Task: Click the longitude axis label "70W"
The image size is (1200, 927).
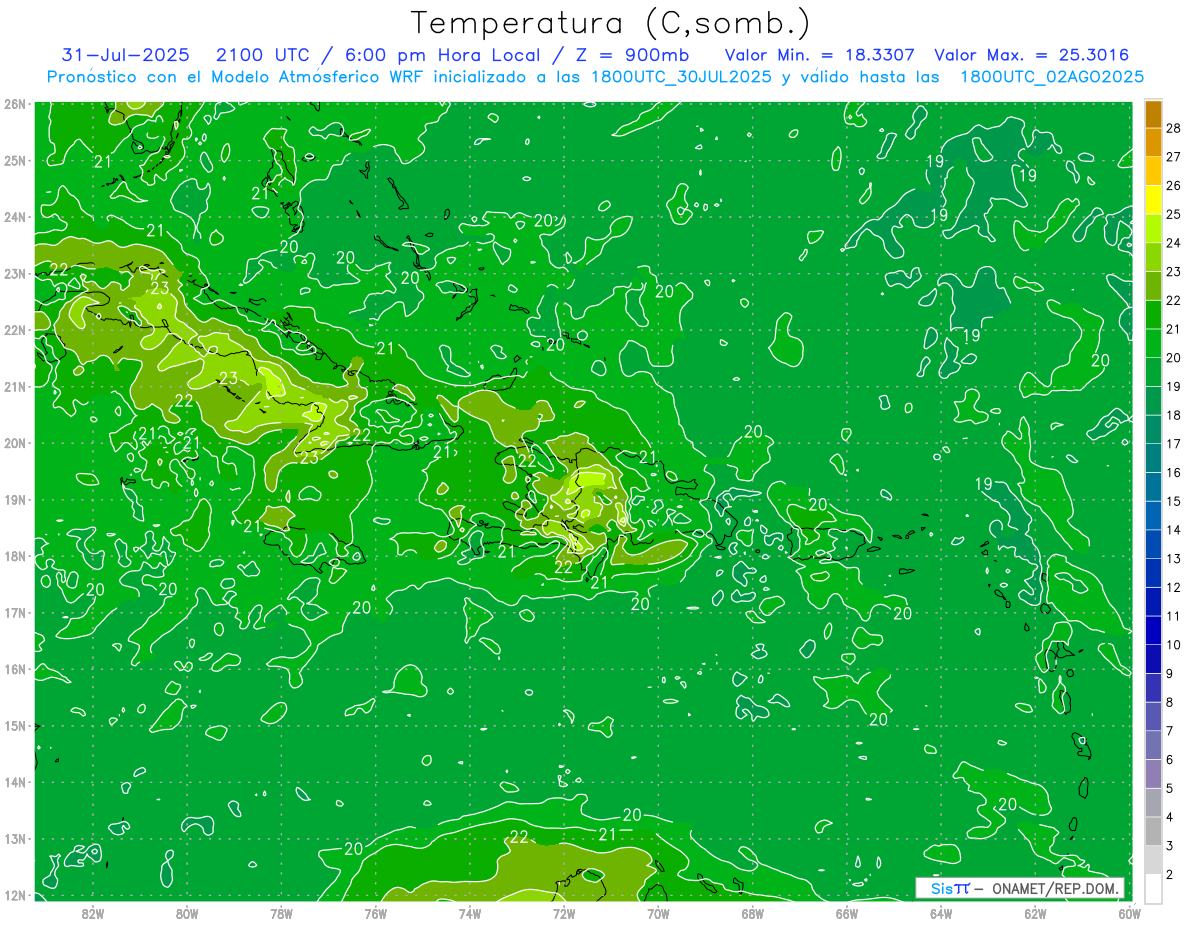Action: pos(658,913)
